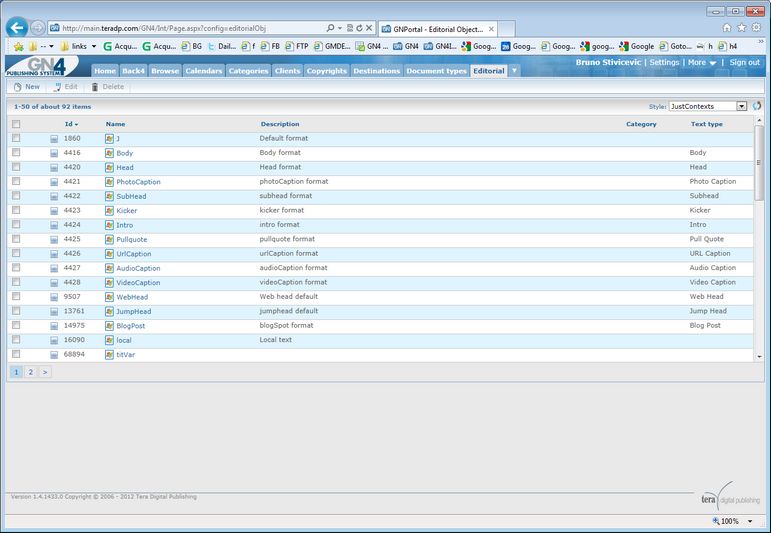Sort by the Description column header
Viewport: 771px width, 533px height.
(280, 124)
